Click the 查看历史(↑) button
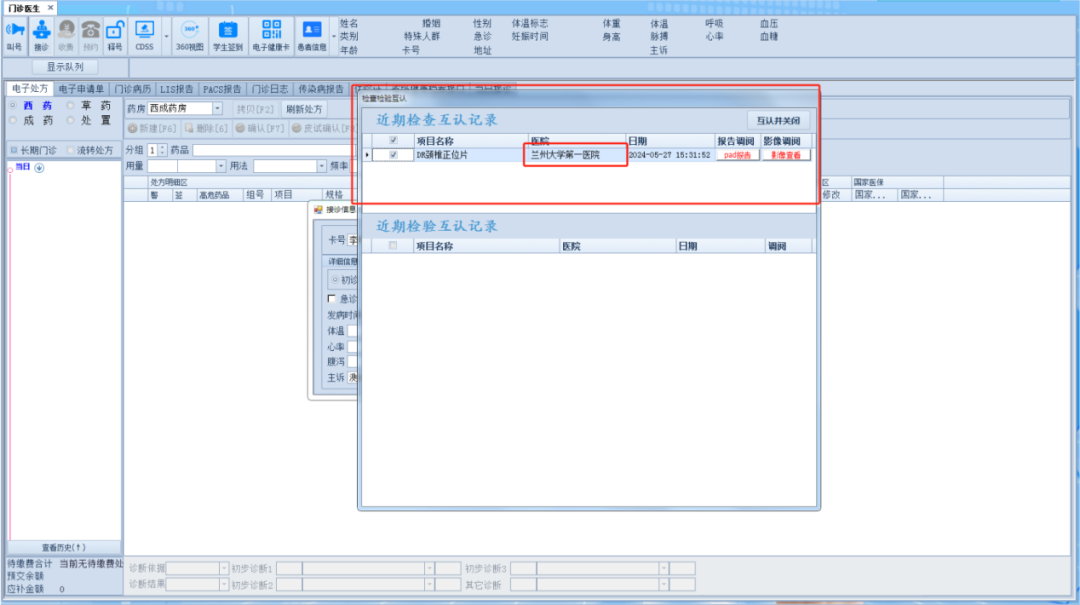This screenshot has height=605, width=1080. 64,548
